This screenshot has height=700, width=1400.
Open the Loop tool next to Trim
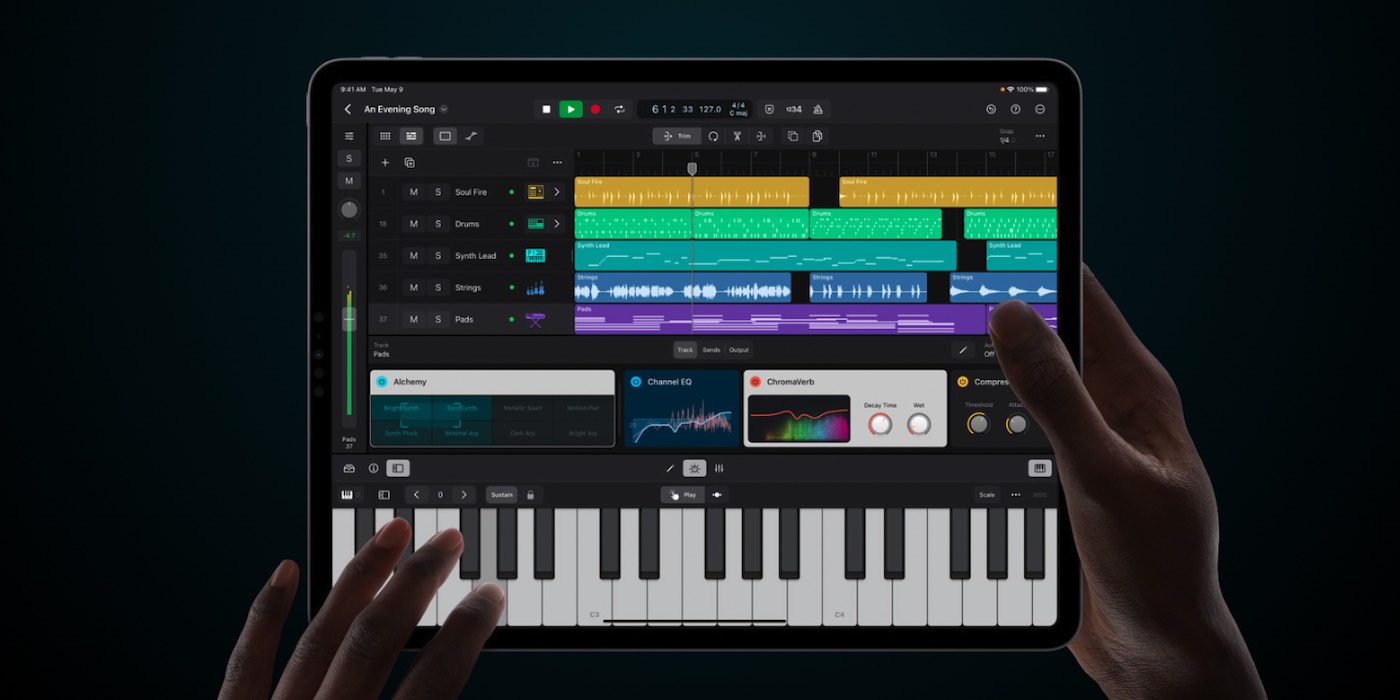[714, 136]
